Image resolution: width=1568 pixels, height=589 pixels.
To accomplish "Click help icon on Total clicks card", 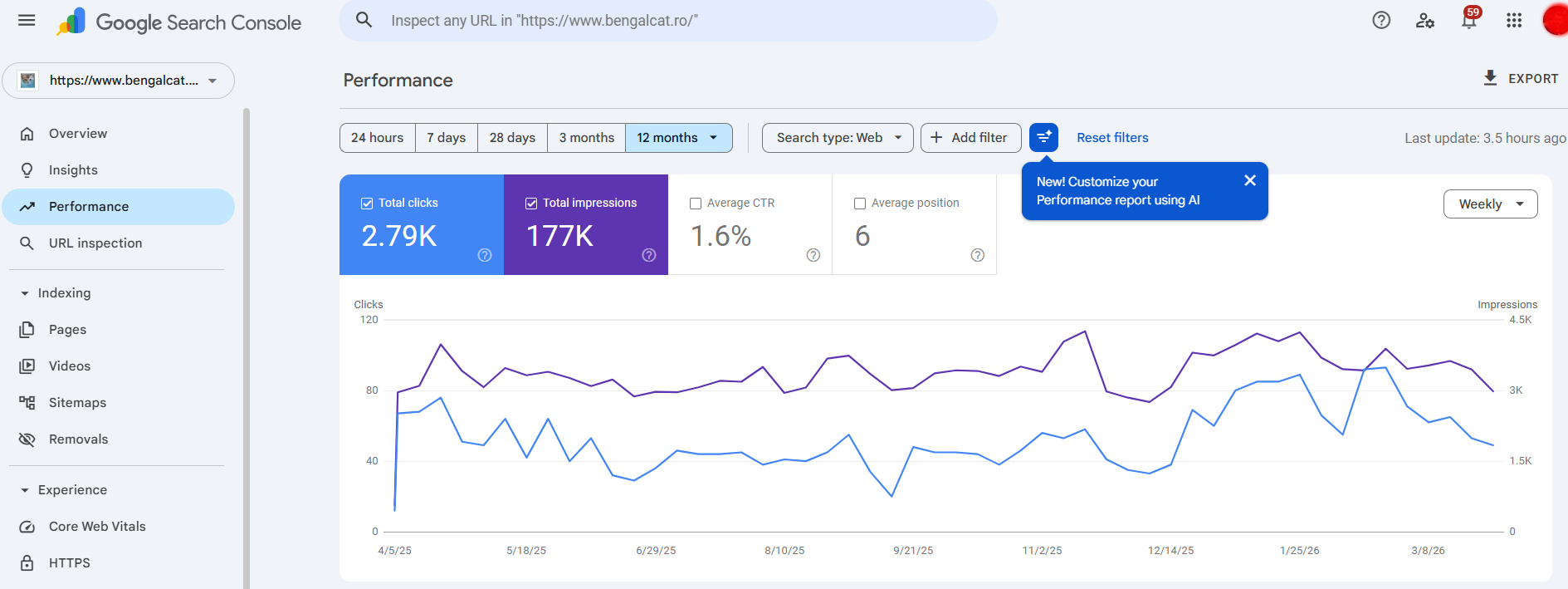I will (485, 255).
